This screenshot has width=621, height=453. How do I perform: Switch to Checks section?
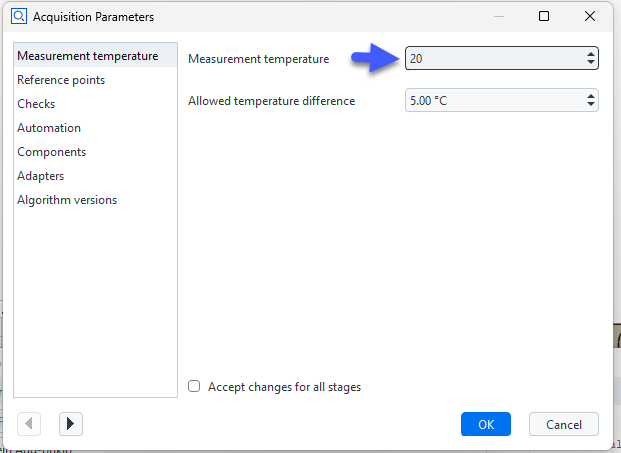(36, 104)
